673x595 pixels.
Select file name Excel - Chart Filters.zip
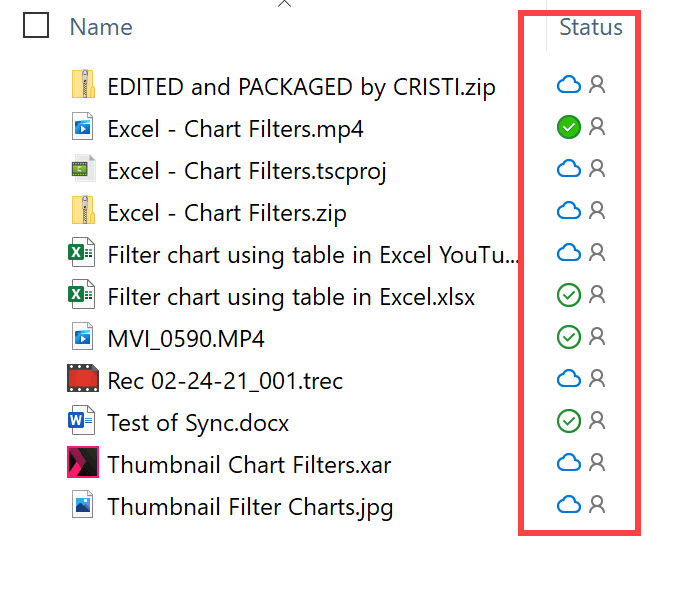[227, 214]
